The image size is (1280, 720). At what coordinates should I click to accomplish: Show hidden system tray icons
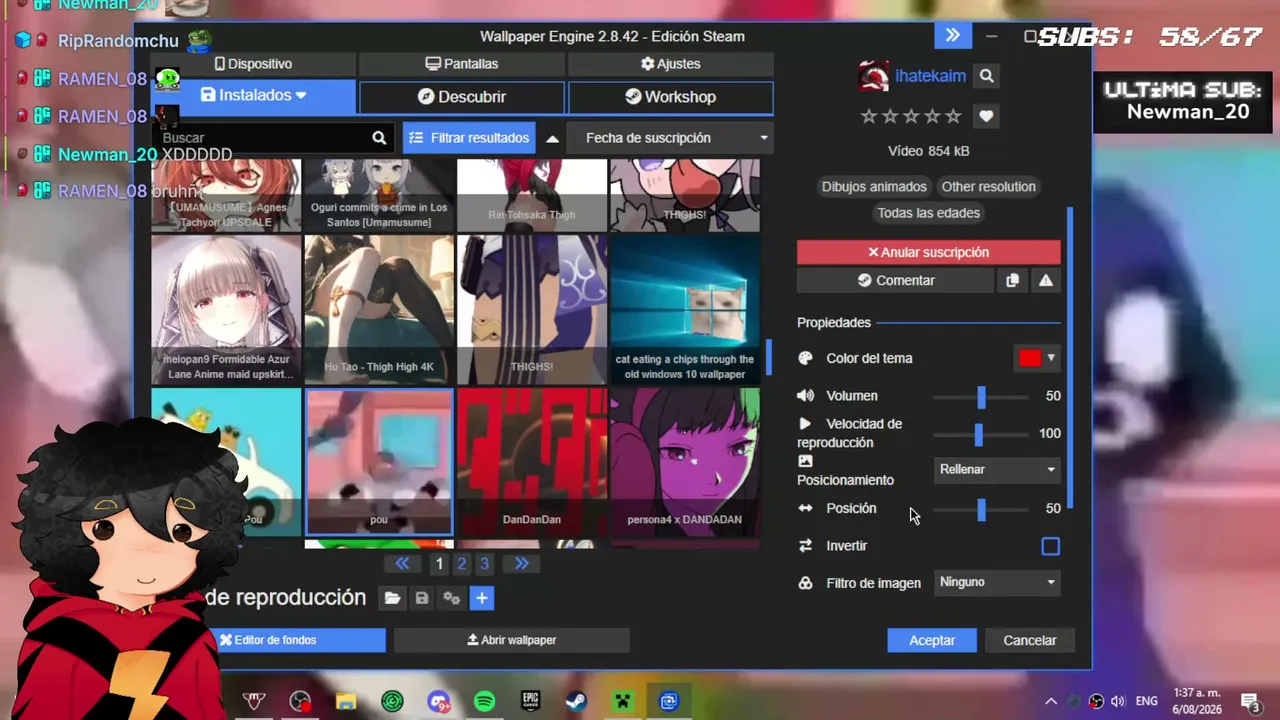pyautogui.click(x=1051, y=701)
